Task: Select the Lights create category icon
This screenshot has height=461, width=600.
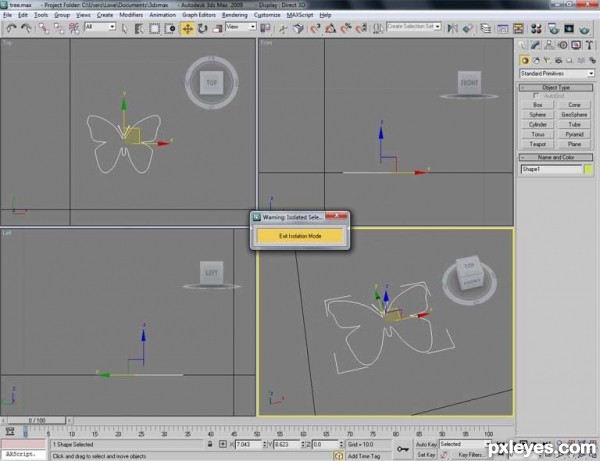Action: click(x=547, y=60)
